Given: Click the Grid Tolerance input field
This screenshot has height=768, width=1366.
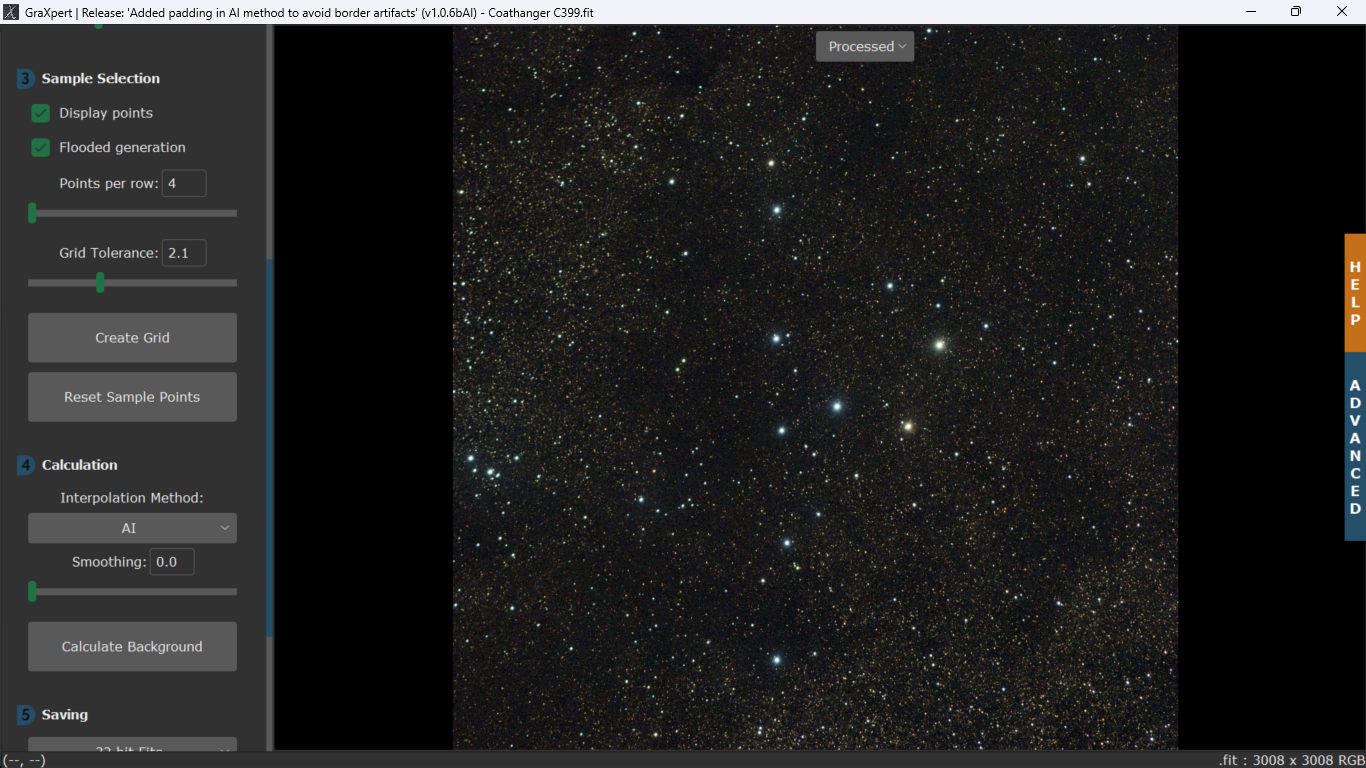Looking at the screenshot, I should (184, 253).
